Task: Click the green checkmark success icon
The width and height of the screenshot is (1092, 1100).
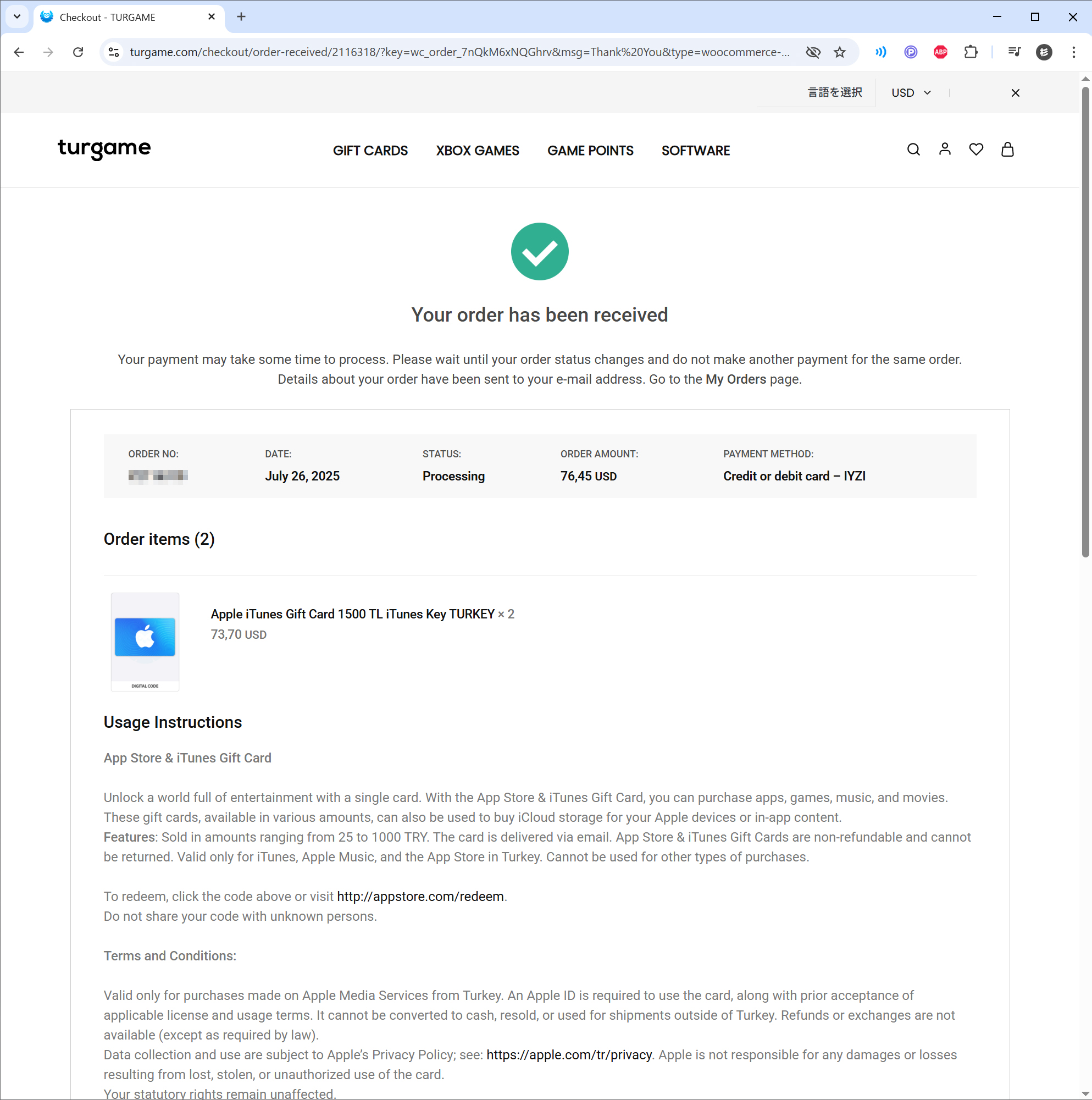Action: pos(540,251)
